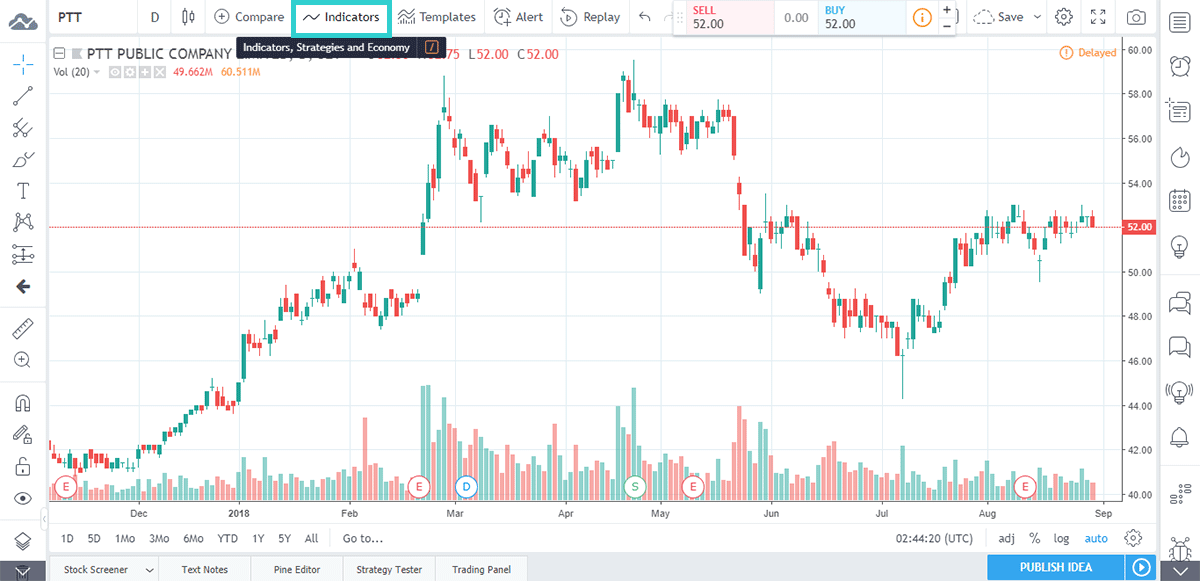This screenshot has width=1200, height=581.
Task: Open the chart snapshot camera tool
Action: (1135, 17)
